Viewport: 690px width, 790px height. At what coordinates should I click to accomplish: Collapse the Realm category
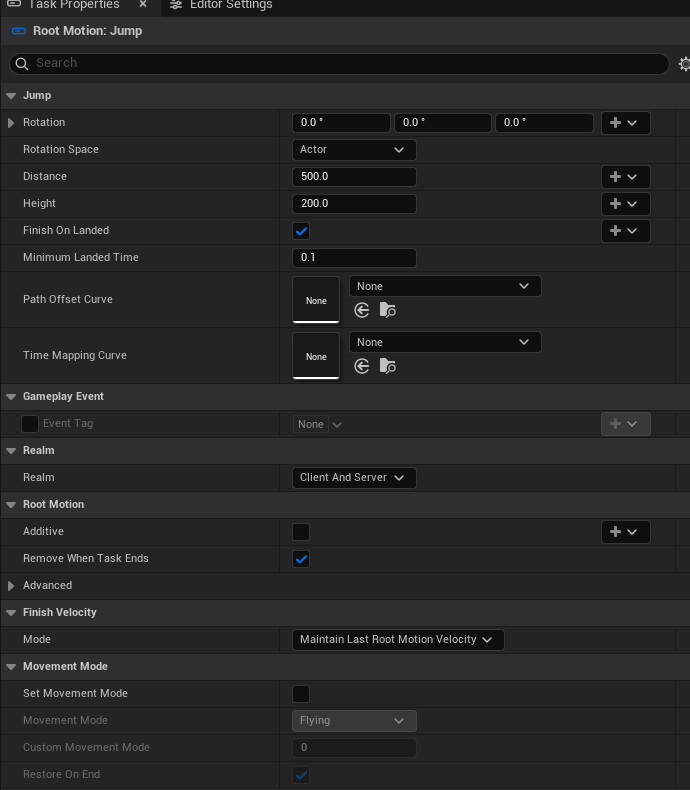click(11, 451)
